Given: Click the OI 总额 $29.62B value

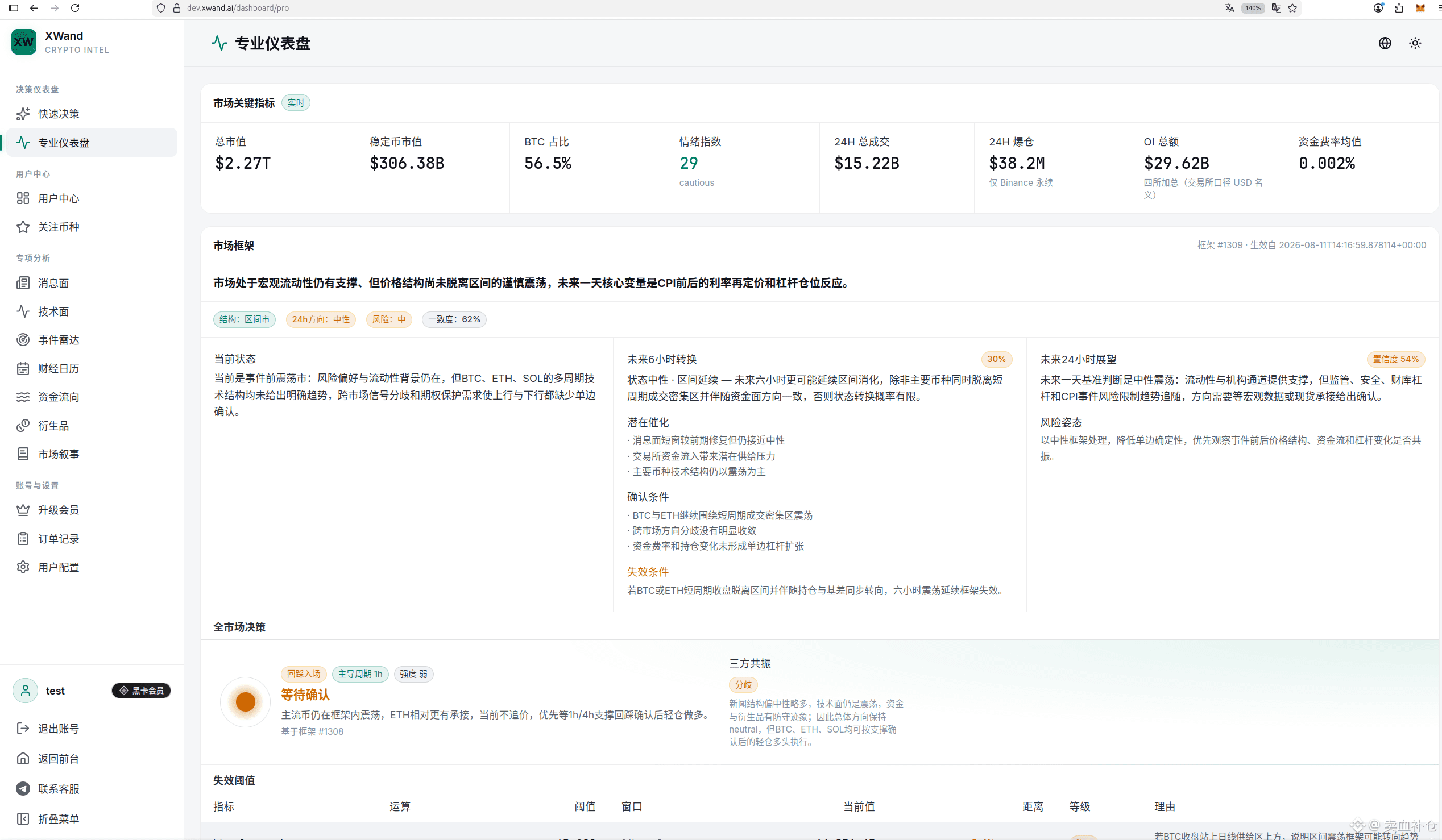Looking at the screenshot, I should [1176, 164].
